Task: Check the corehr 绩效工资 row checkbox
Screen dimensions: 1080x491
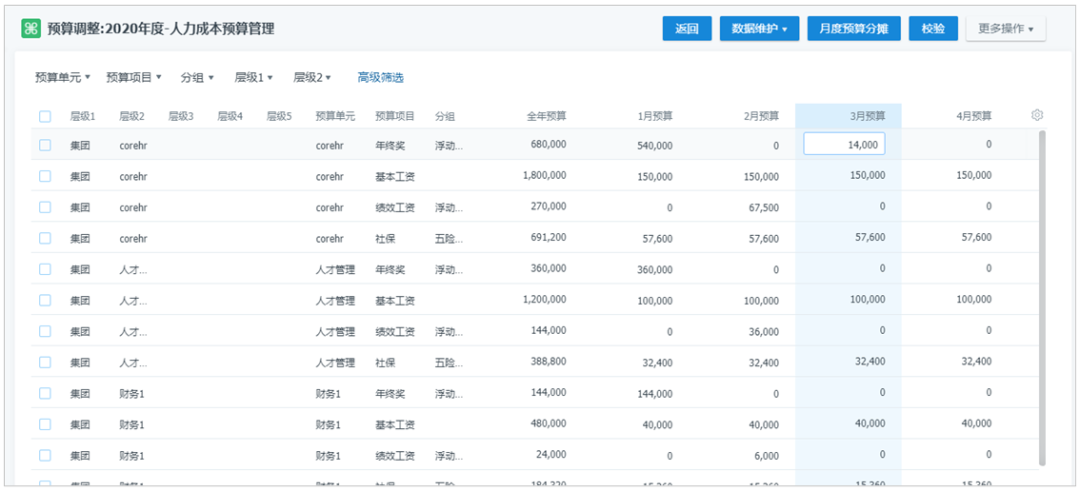Action: [45, 207]
